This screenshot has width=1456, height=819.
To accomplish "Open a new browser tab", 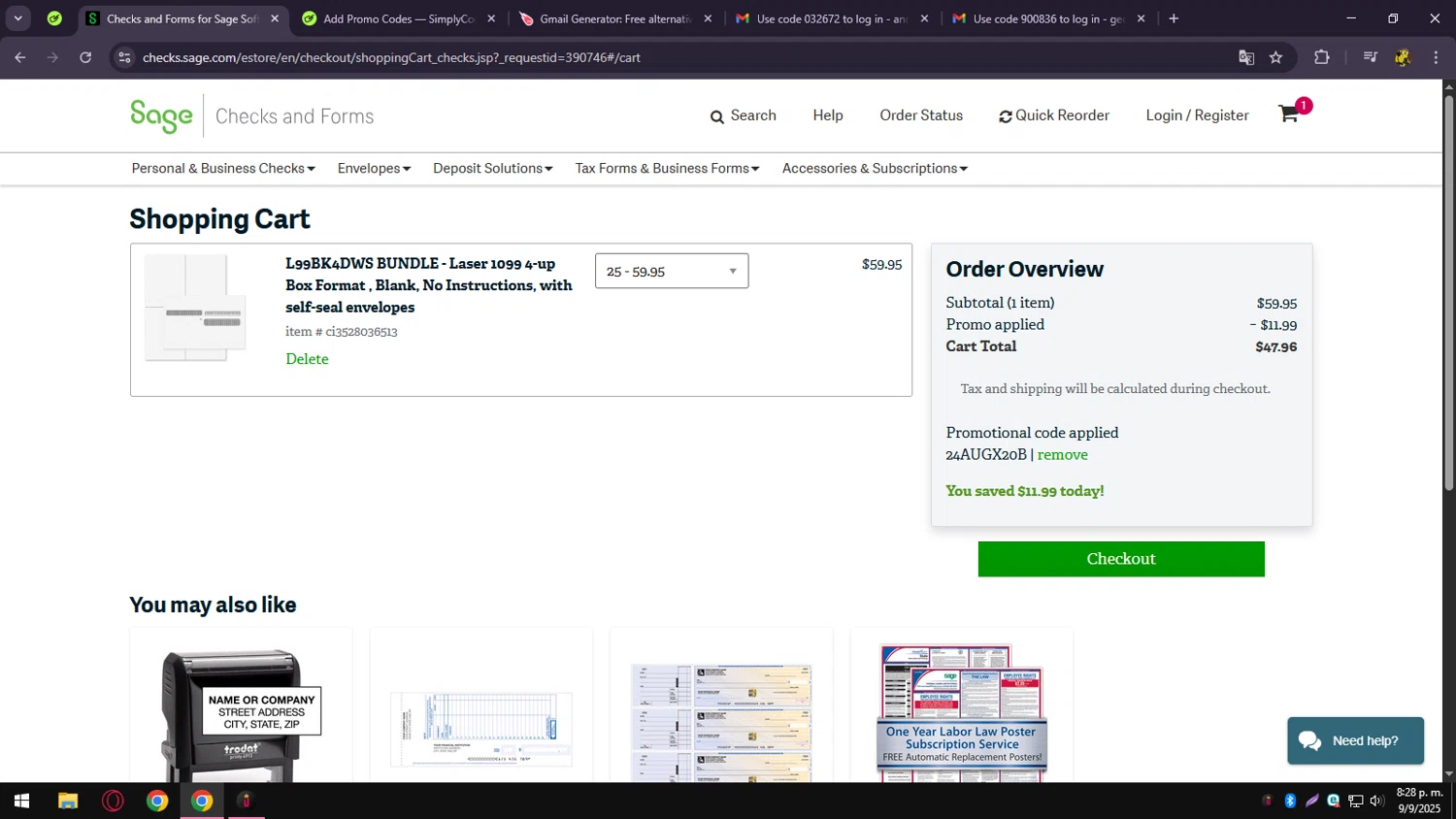I will [x=1174, y=18].
